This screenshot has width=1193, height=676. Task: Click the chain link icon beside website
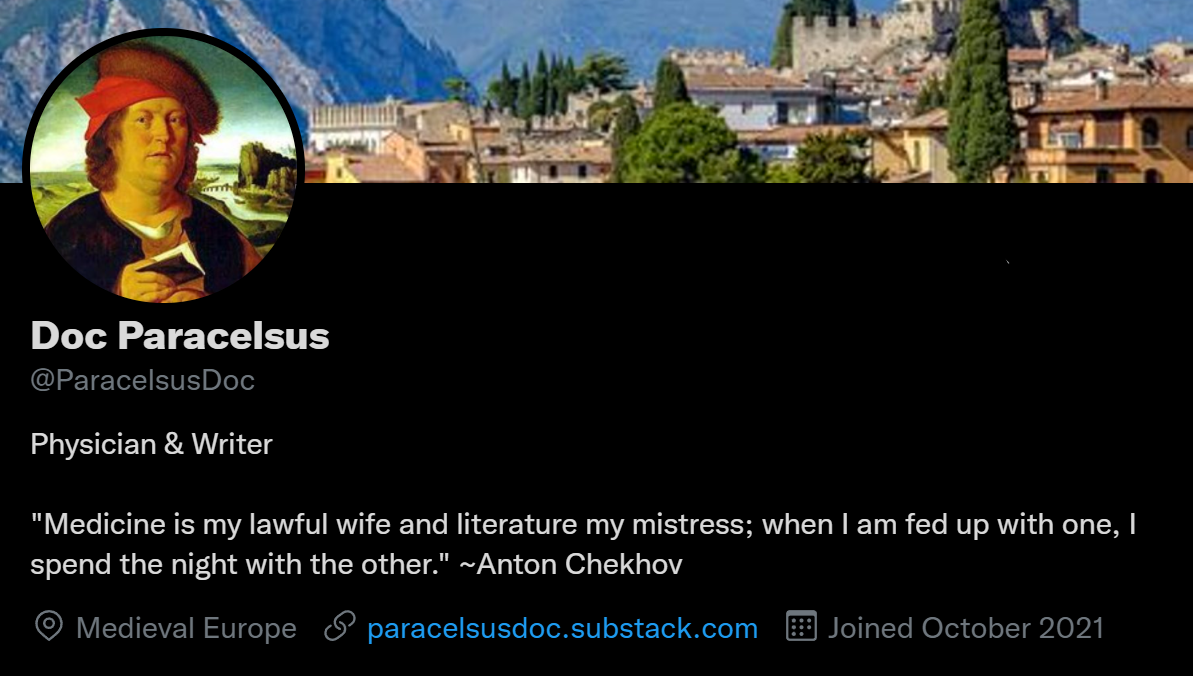coord(339,627)
